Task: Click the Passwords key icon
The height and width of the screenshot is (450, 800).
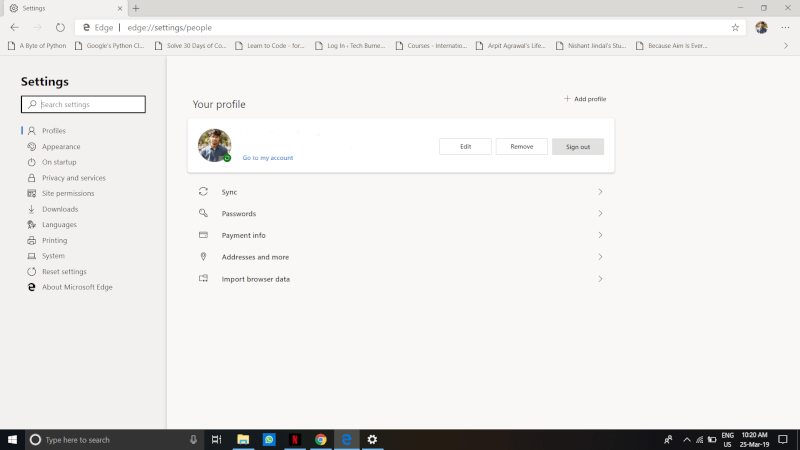Action: tap(203, 213)
